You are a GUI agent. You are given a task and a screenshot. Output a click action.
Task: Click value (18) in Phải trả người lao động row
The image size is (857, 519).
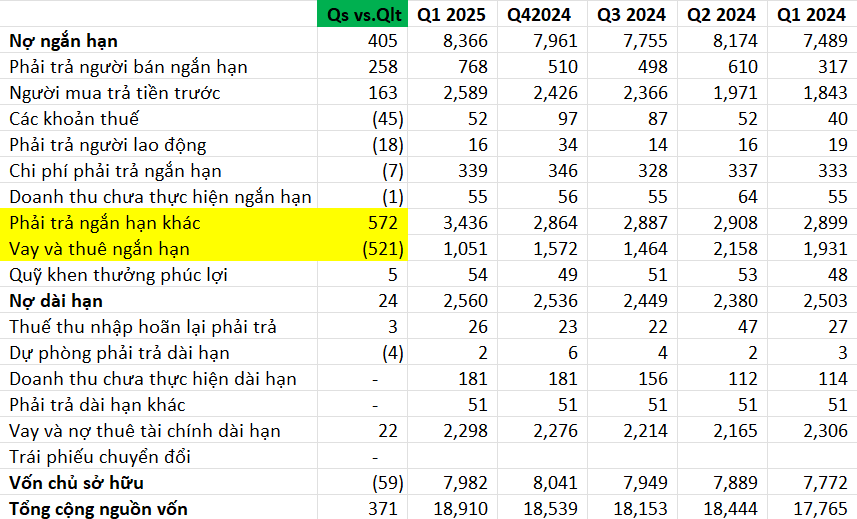[x=388, y=145]
